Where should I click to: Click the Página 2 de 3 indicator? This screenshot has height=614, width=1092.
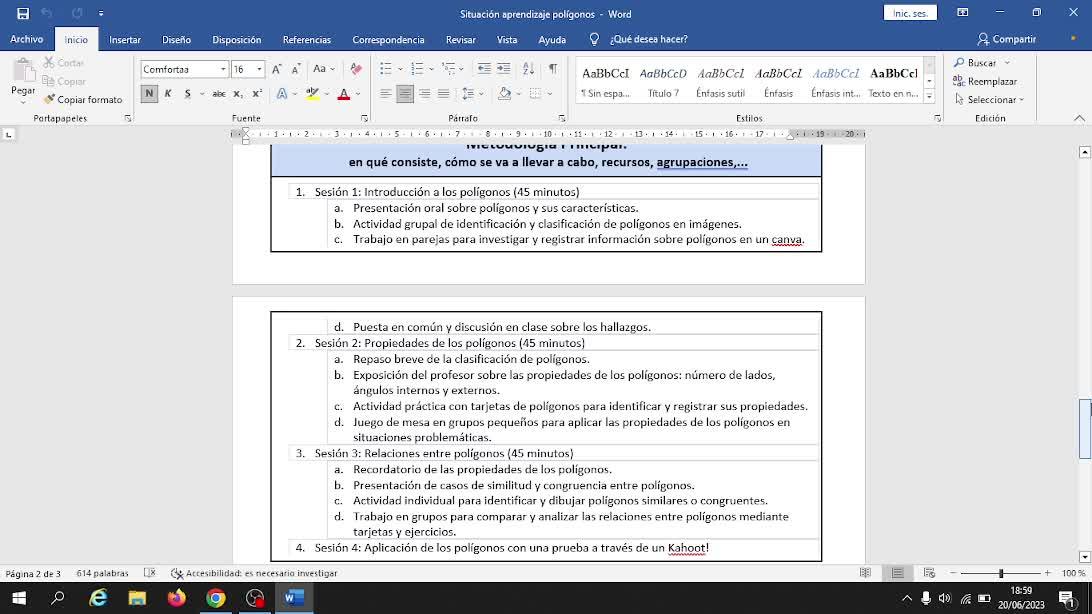pyautogui.click(x=33, y=573)
